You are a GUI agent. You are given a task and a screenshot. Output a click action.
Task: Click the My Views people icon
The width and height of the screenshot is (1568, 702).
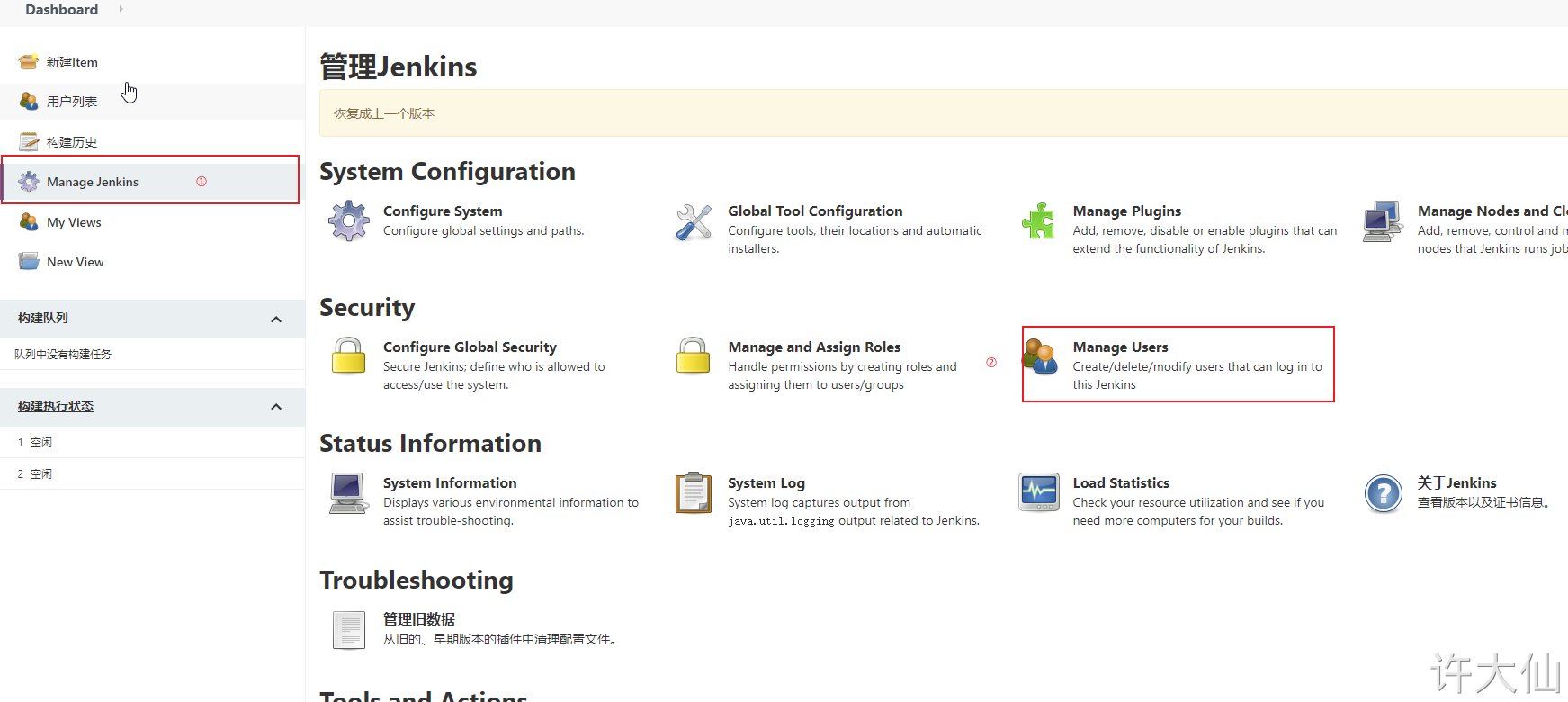[29, 221]
